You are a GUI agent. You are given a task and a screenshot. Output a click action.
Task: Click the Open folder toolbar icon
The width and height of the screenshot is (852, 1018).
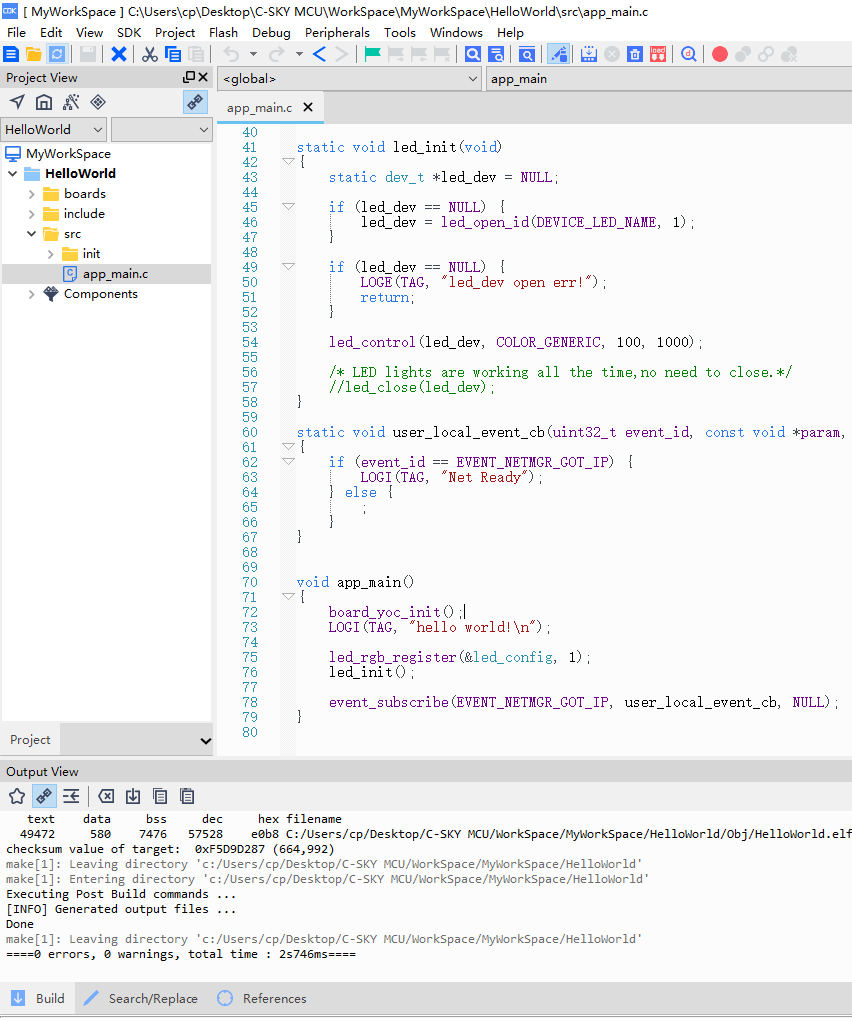34,55
